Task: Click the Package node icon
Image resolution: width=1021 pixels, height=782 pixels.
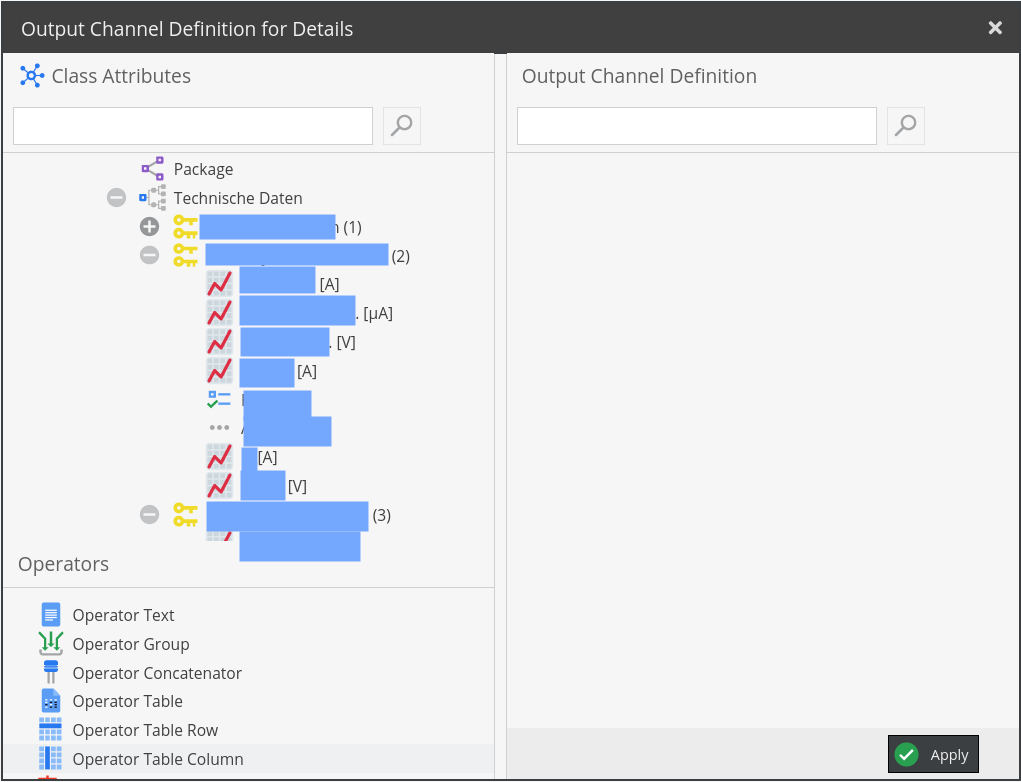Action: tap(152, 169)
